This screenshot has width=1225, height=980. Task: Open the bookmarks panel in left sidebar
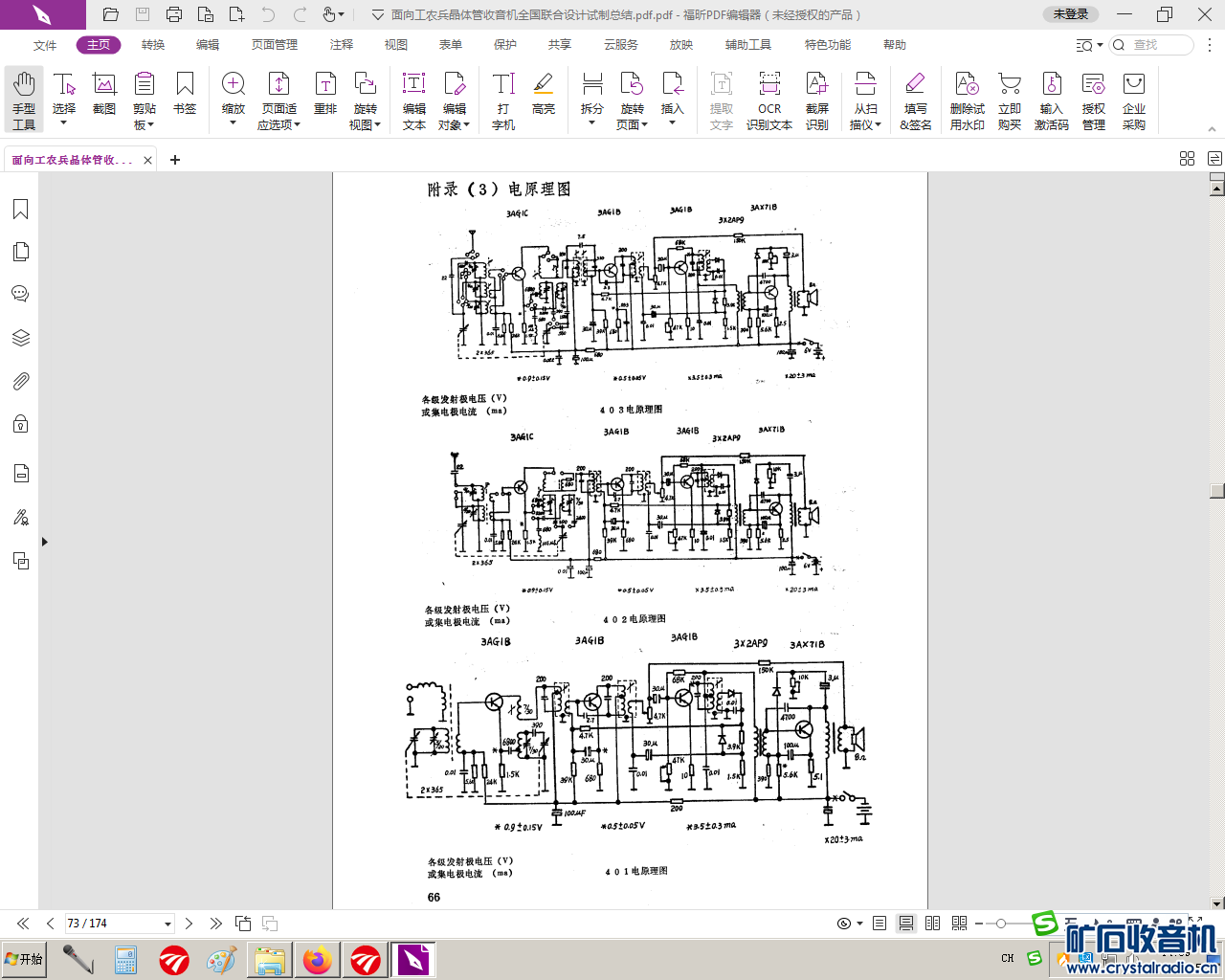tap(20, 210)
